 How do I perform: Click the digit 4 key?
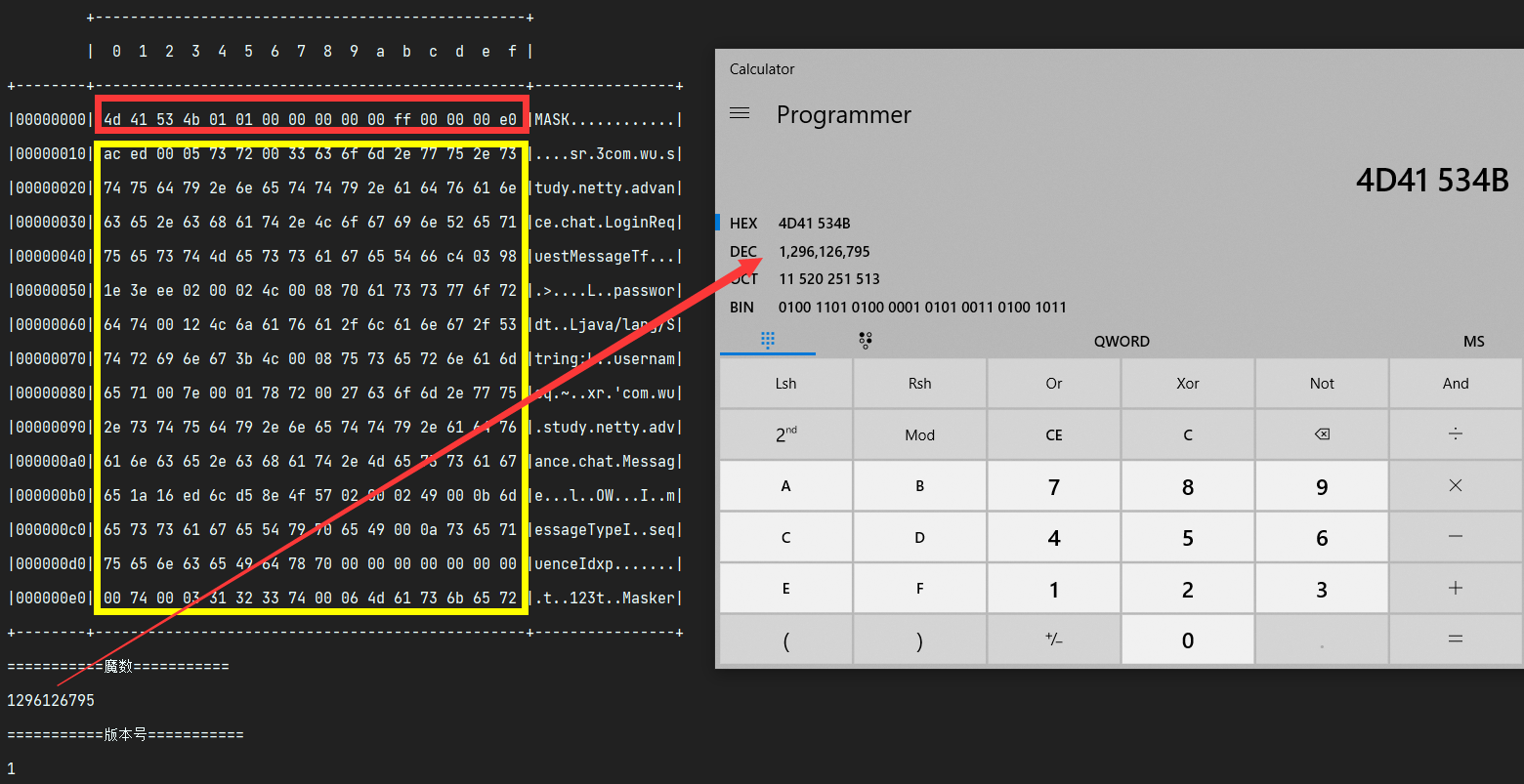pos(1053,537)
